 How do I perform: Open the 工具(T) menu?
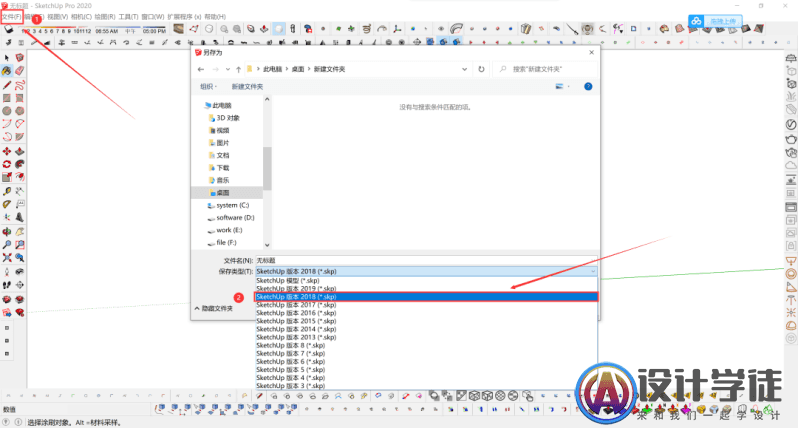tap(128, 17)
